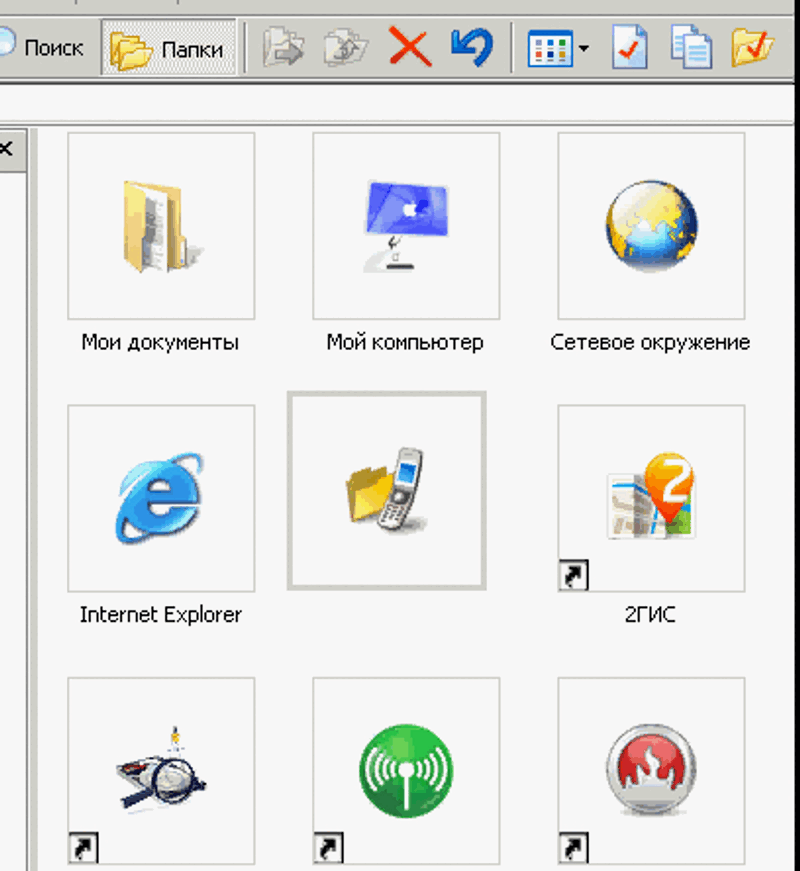
Task: Select the folder with mobile phone icon
Action: 387,490
